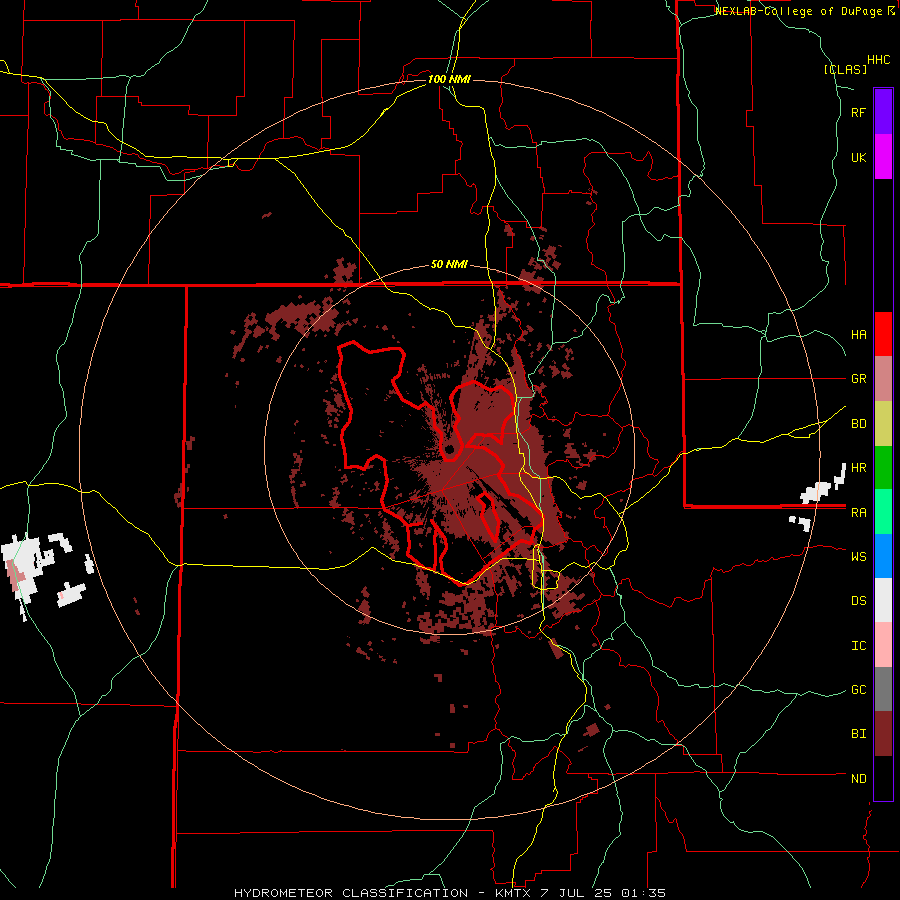This screenshot has width=900, height=900.
Task: Click the 'HR' legend label
Action: pos(859,468)
